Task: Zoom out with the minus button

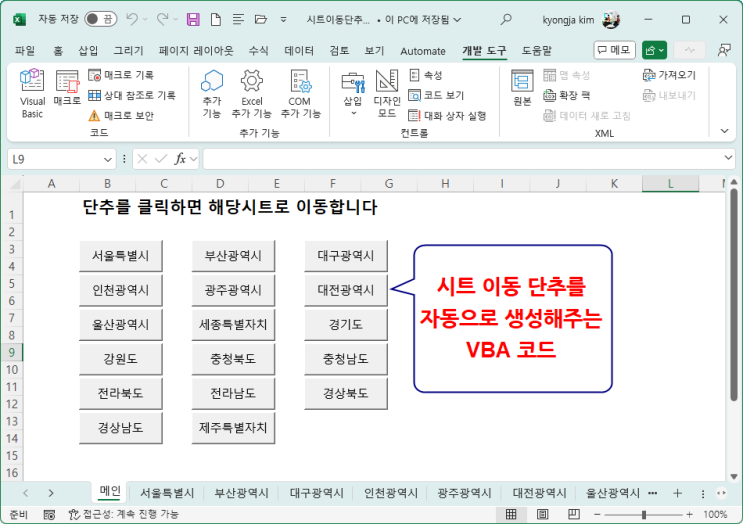Action: point(598,514)
